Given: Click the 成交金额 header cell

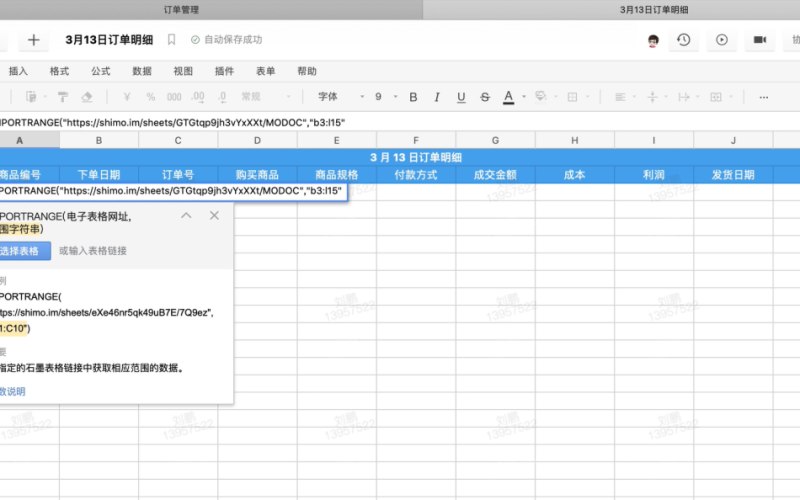Looking at the screenshot, I should pyautogui.click(x=495, y=175).
